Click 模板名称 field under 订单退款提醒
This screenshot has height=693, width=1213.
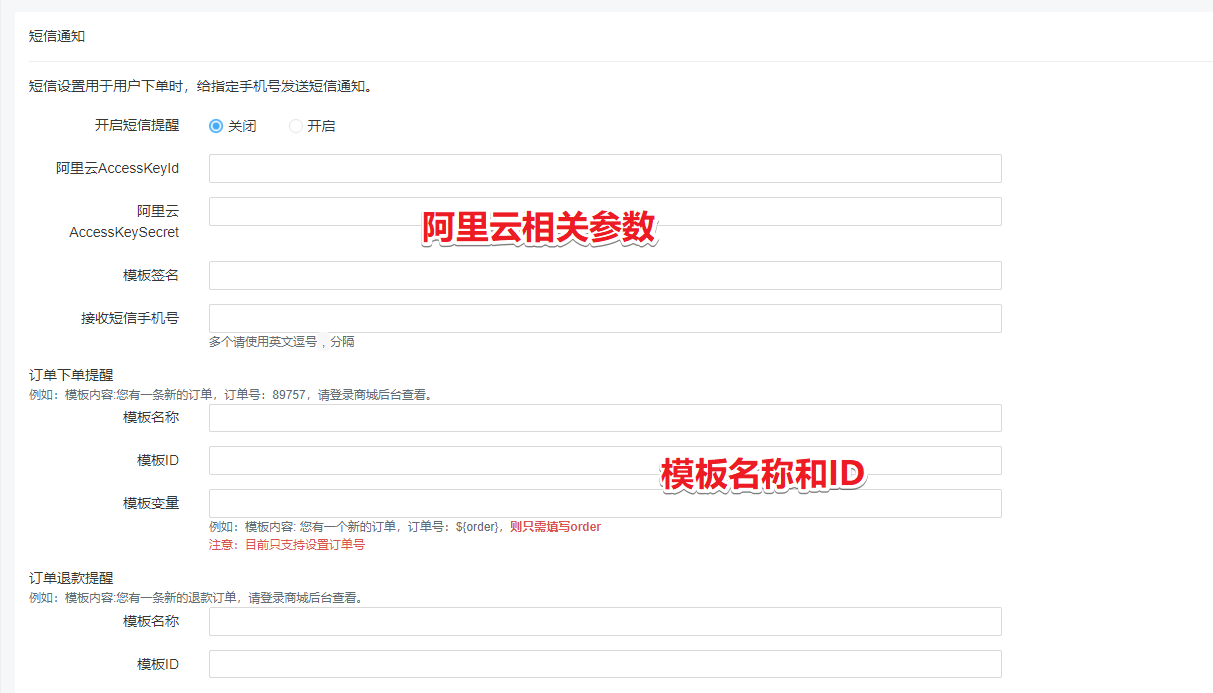pyautogui.click(x=605, y=621)
